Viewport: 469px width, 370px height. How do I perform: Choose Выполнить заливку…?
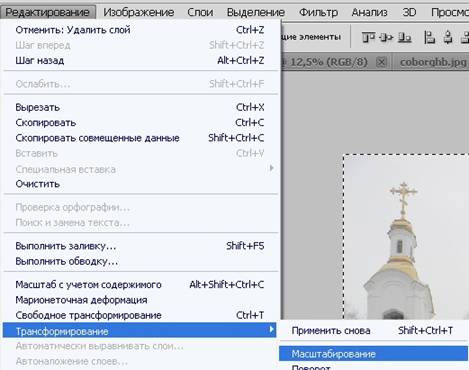140,246
